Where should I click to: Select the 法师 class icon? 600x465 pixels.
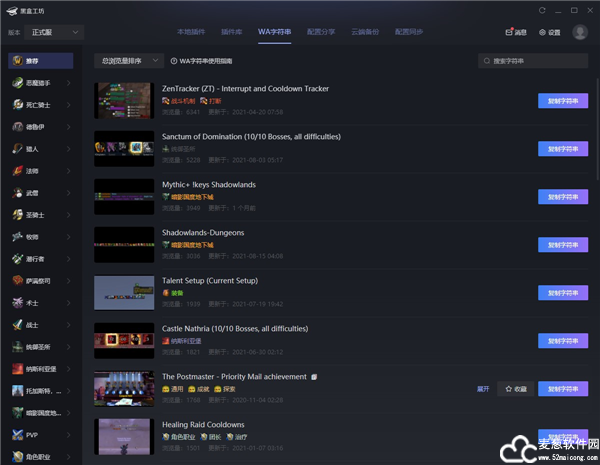coord(18,171)
